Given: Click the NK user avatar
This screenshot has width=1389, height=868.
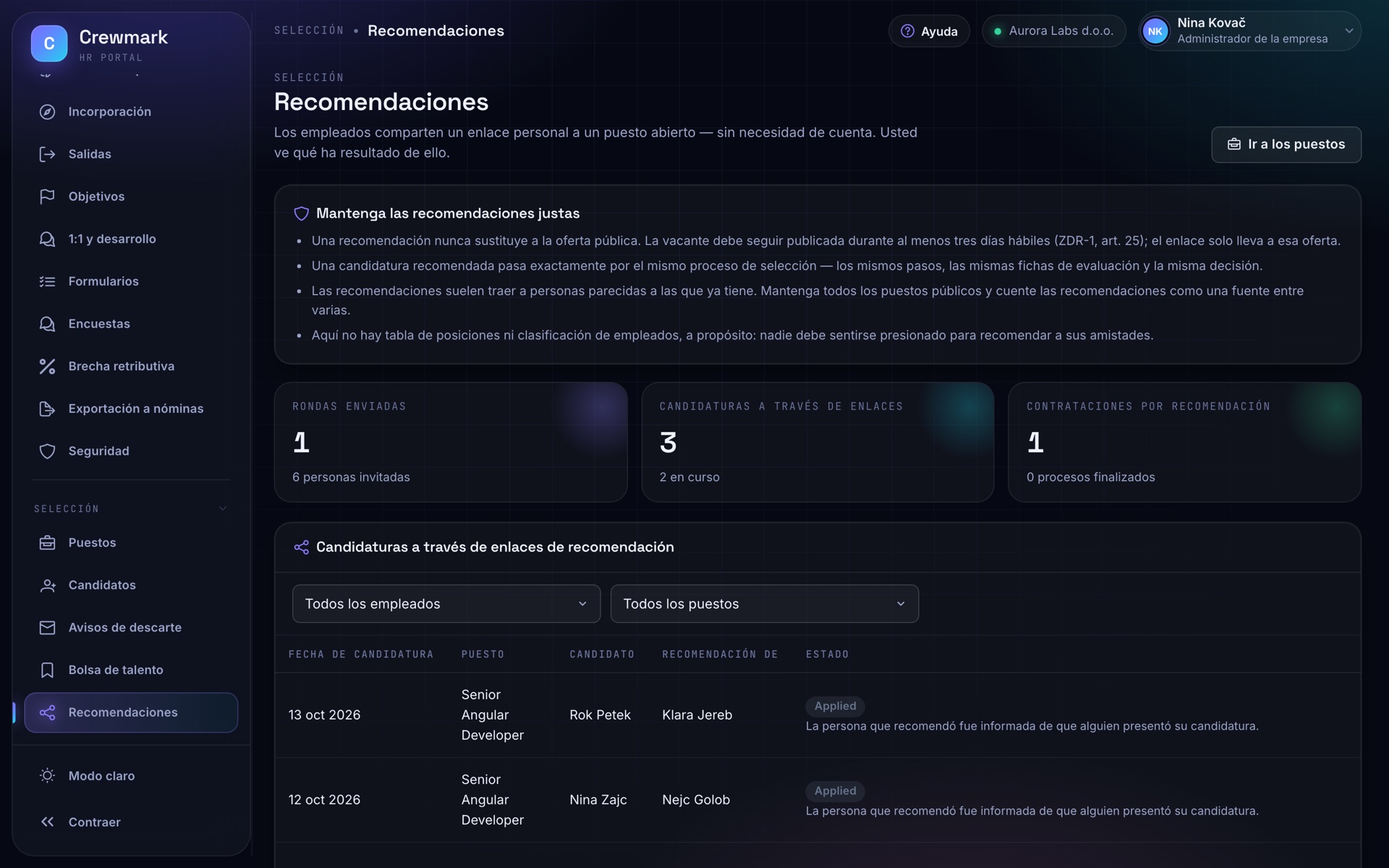Looking at the screenshot, I should pos(1155,31).
